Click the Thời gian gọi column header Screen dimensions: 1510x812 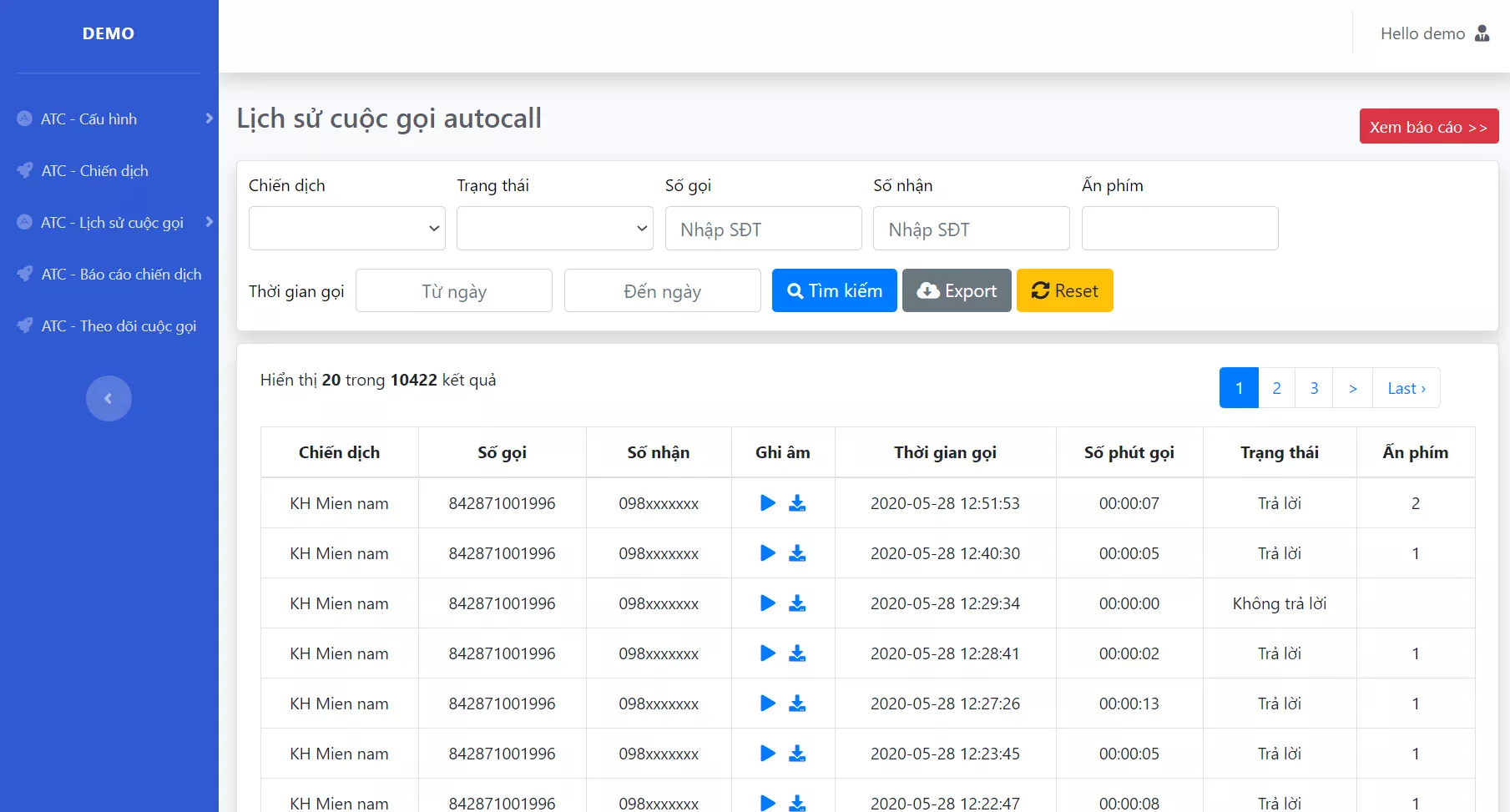tap(946, 452)
